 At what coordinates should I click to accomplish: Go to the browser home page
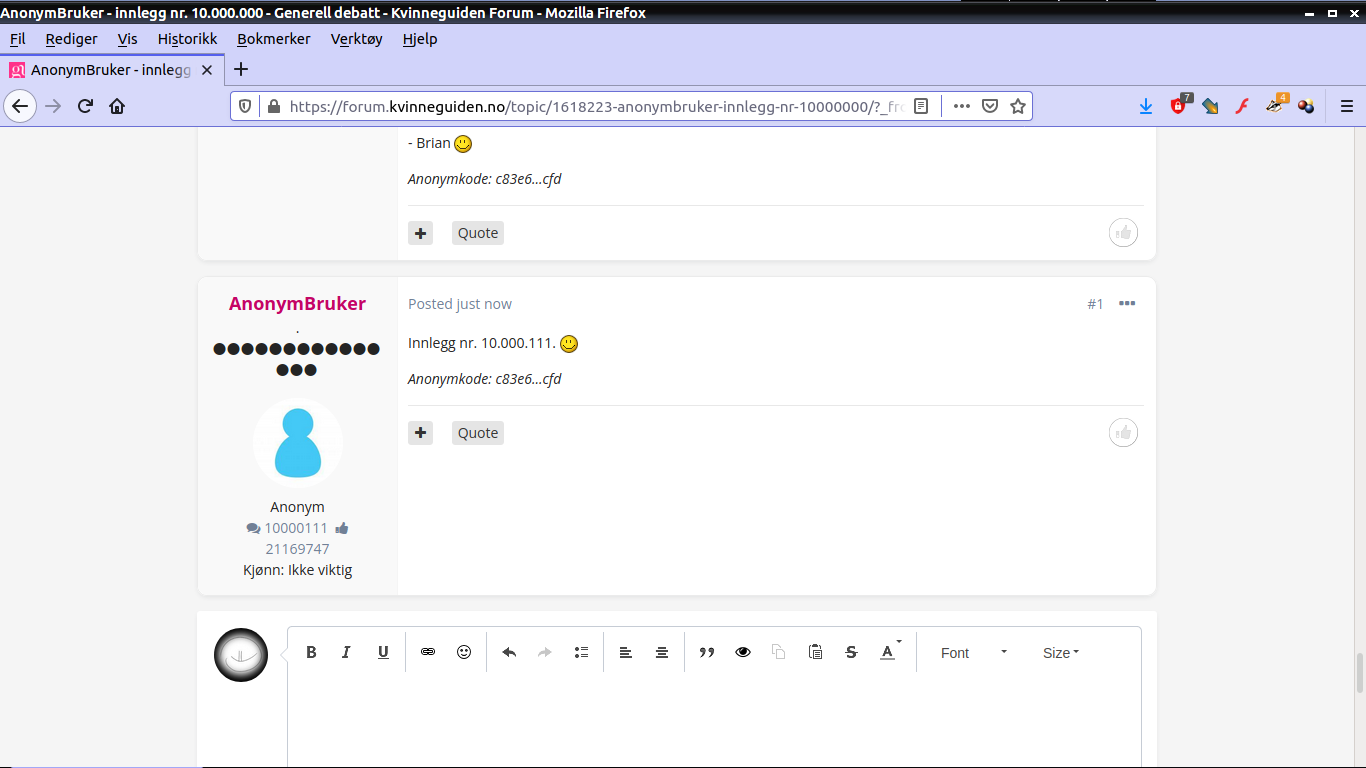tap(117, 106)
